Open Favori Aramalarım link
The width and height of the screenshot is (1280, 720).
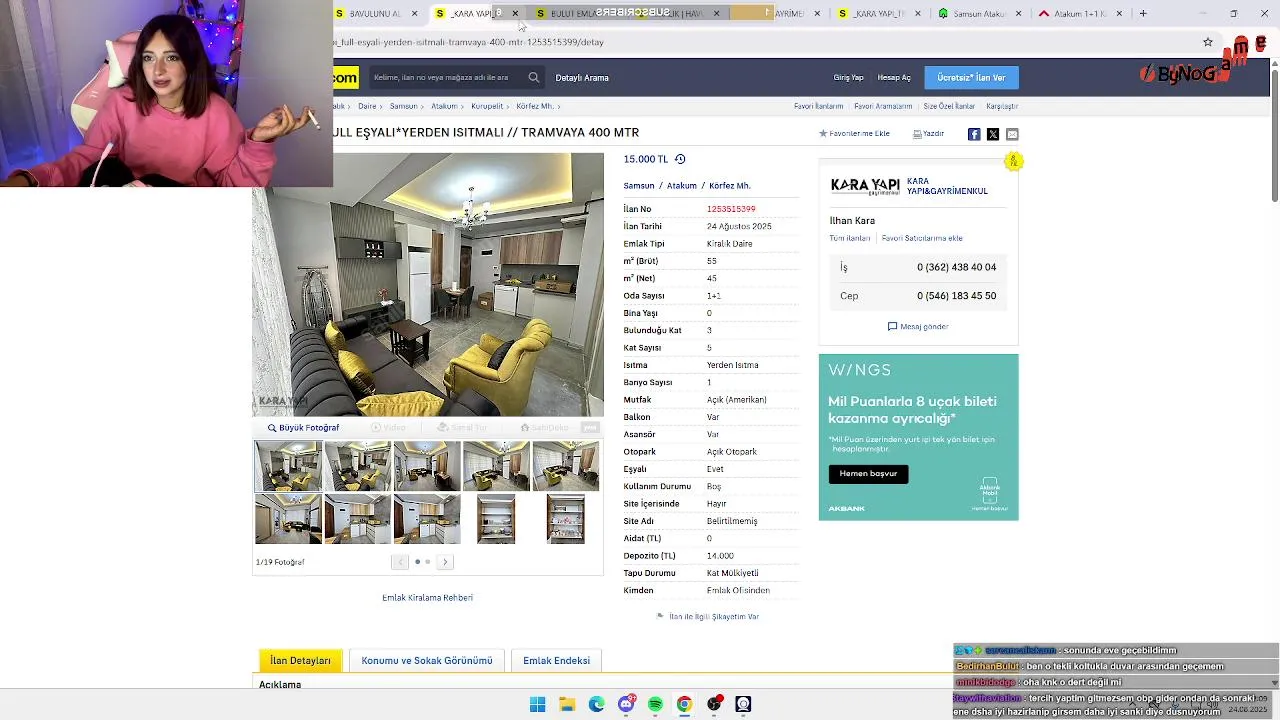(883, 106)
